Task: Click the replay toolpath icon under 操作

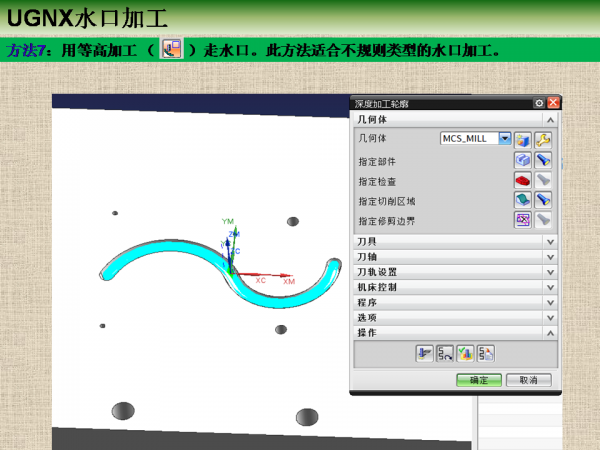Action: coord(445,354)
